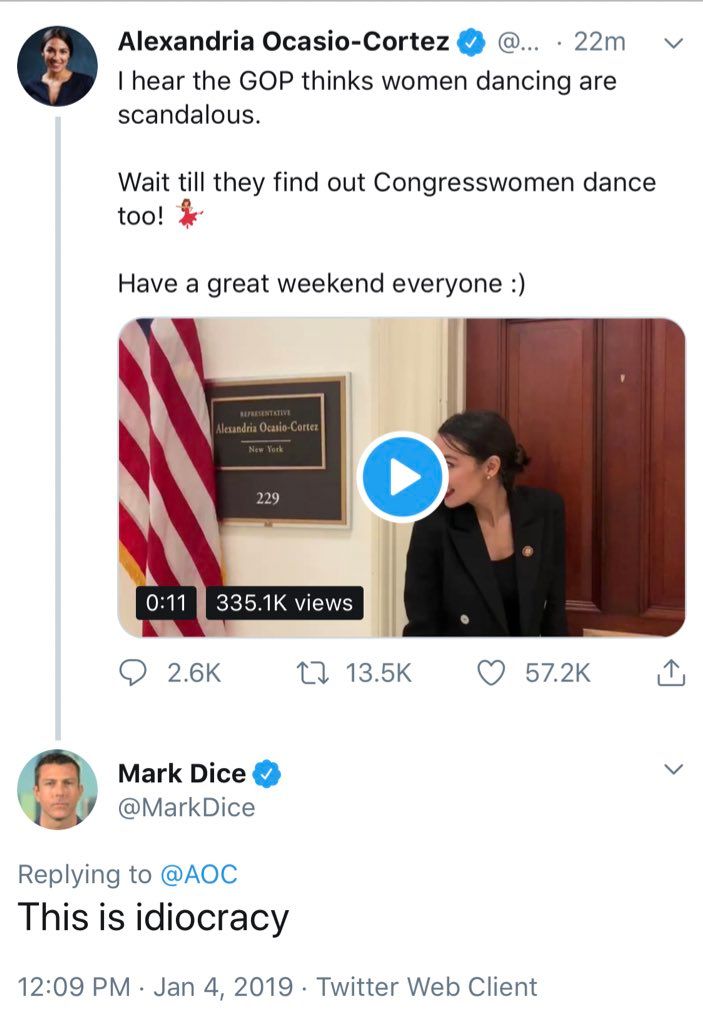The height and width of the screenshot is (1024, 703).
Task: Click the 13.5K retweet count
Action: click(378, 674)
